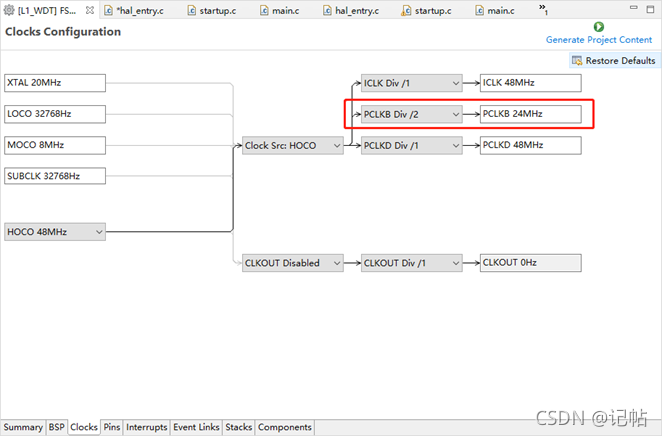Close the L1_WDT FSP configuration tab
Image resolution: width=662 pixels, height=436 pixels.
[90, 10]
